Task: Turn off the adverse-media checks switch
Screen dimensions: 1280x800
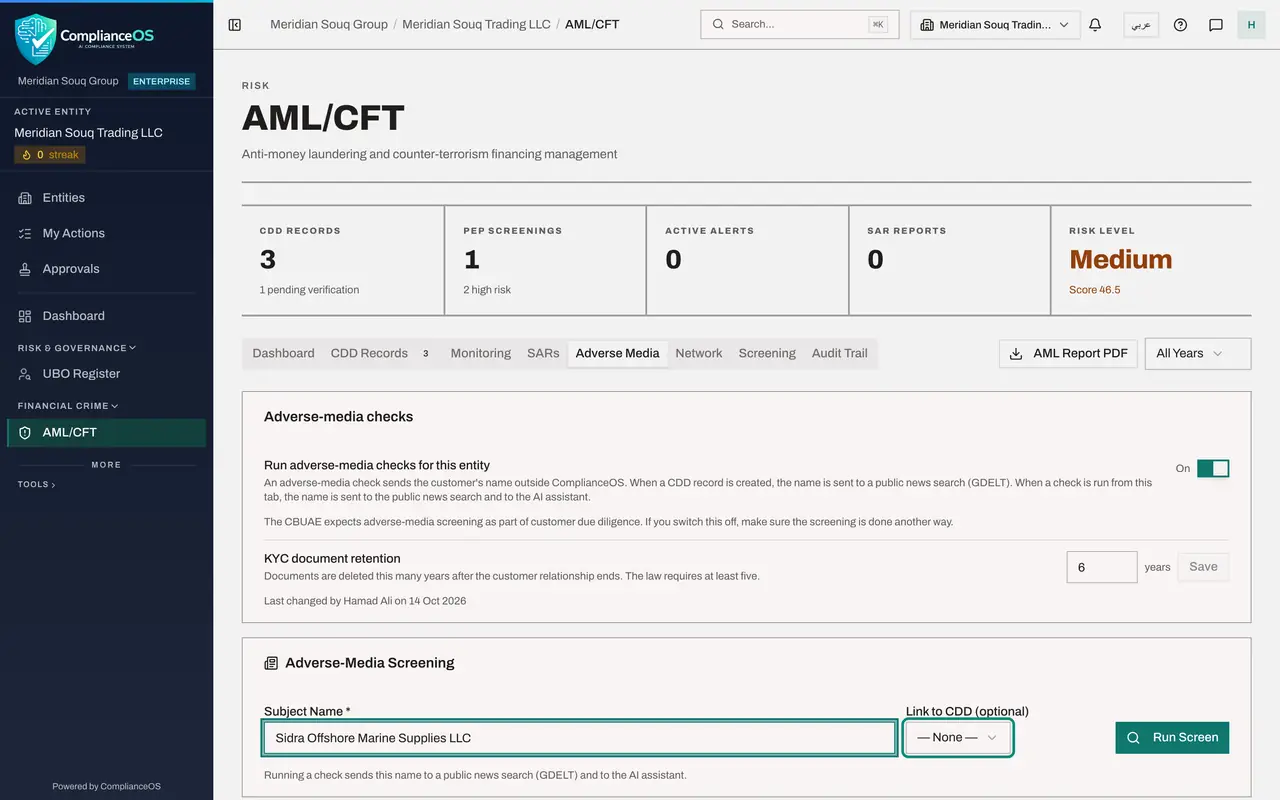Action: point(1213,468)
